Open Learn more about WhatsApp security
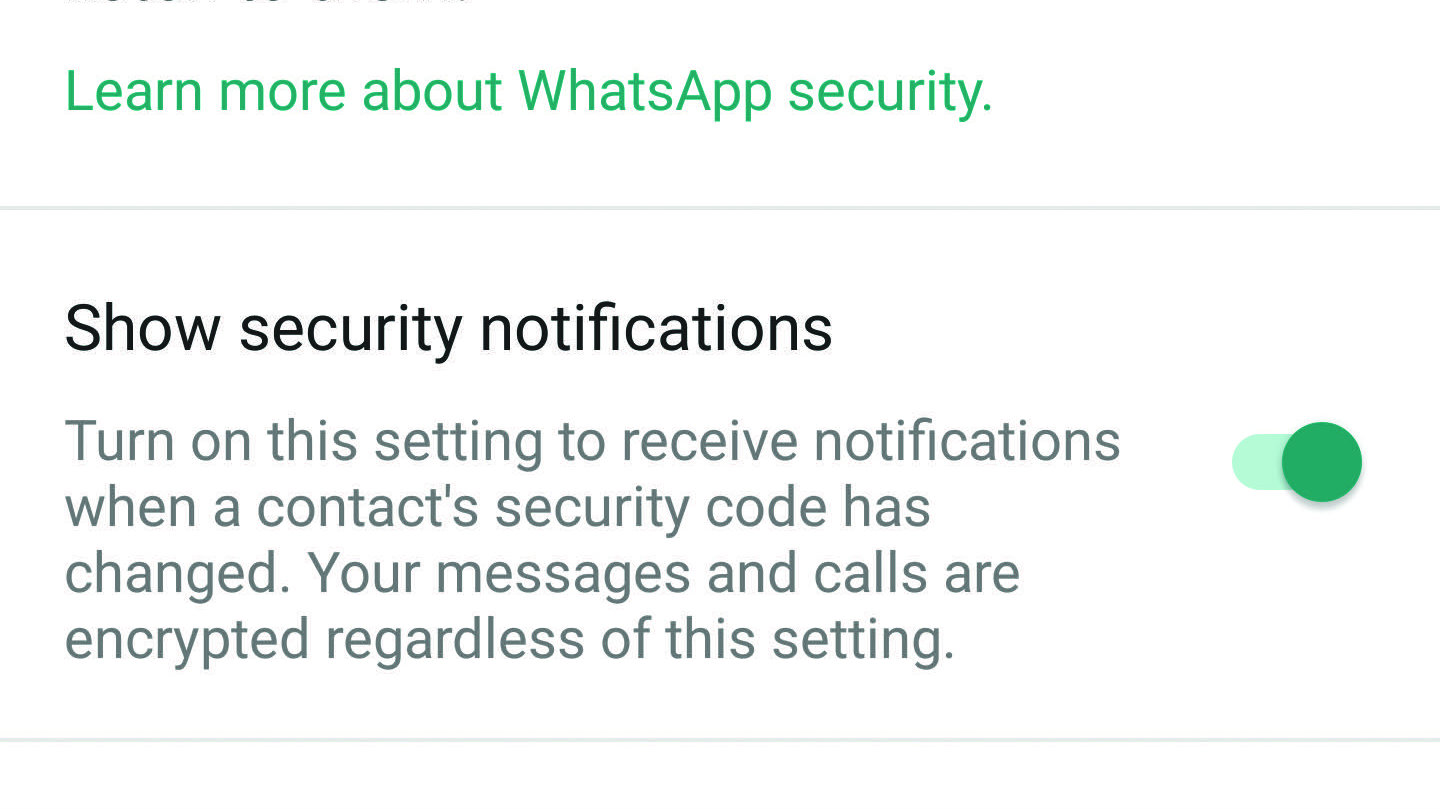 click(527, 91)
